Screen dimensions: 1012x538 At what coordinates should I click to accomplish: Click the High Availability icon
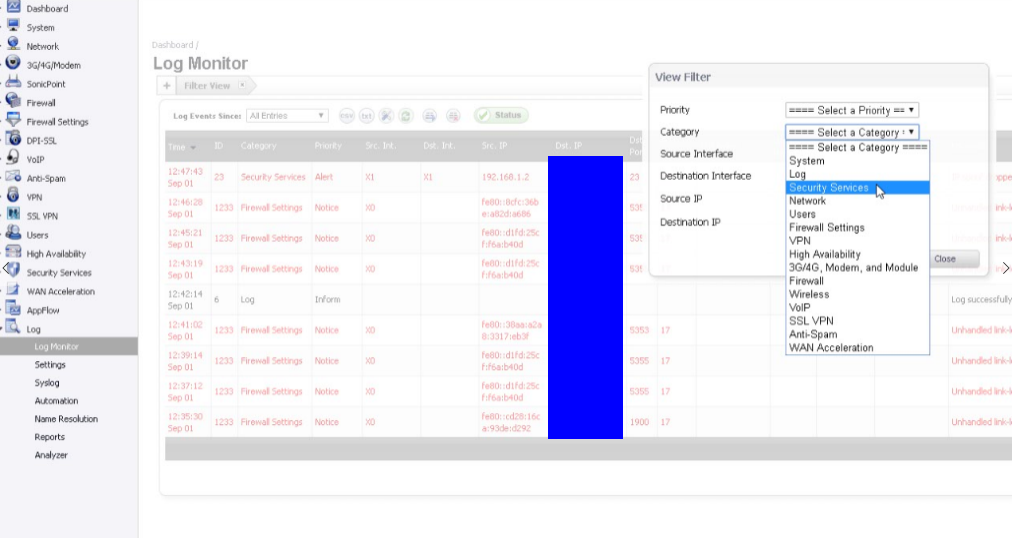click(13, 251)
